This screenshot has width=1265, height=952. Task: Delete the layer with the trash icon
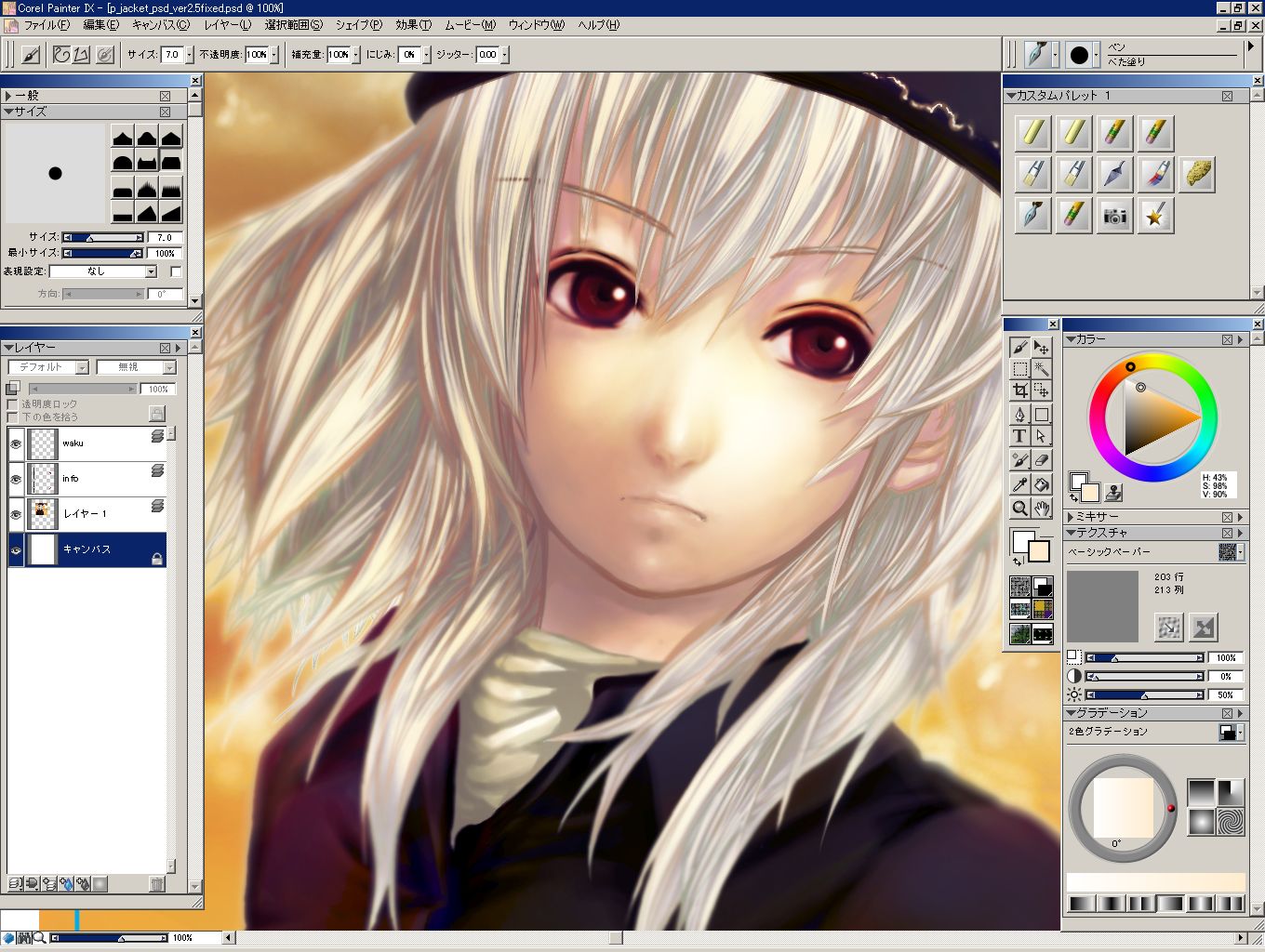coord(157,883)
